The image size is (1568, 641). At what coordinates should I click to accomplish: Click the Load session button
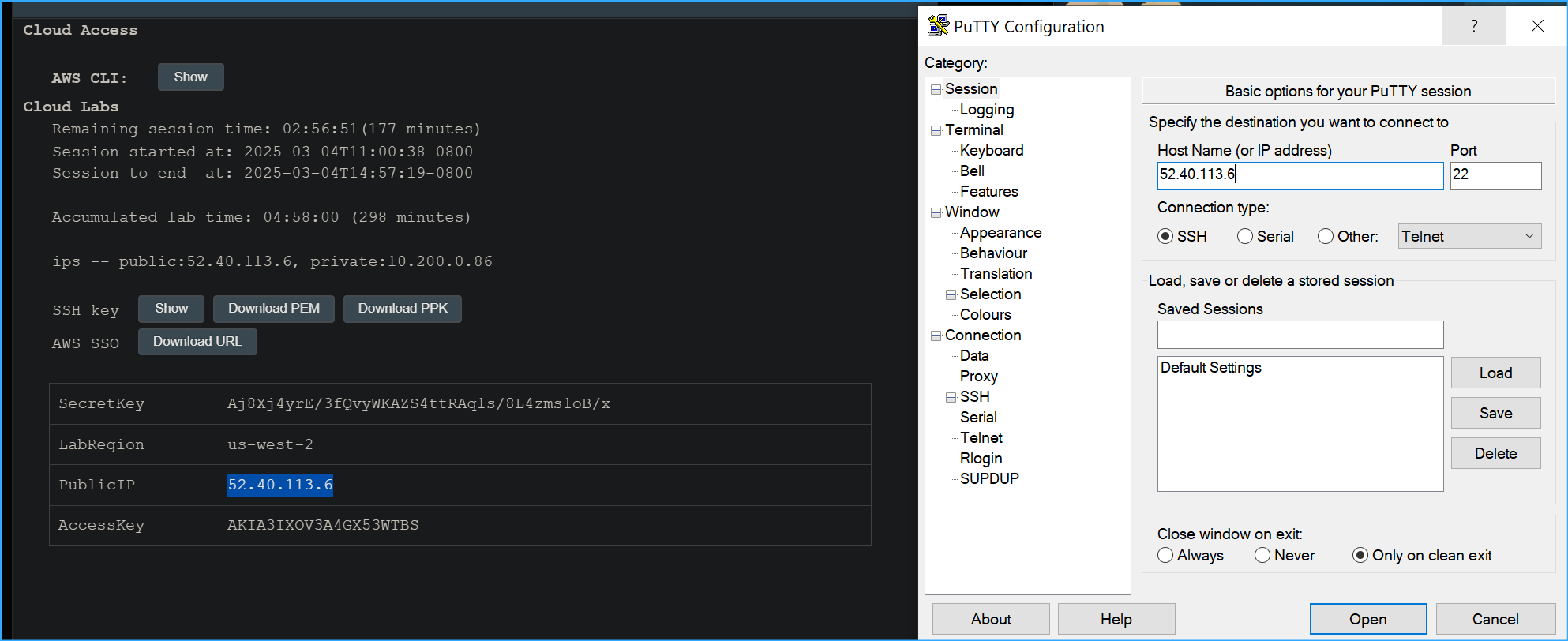click(x=1495, y=373)
